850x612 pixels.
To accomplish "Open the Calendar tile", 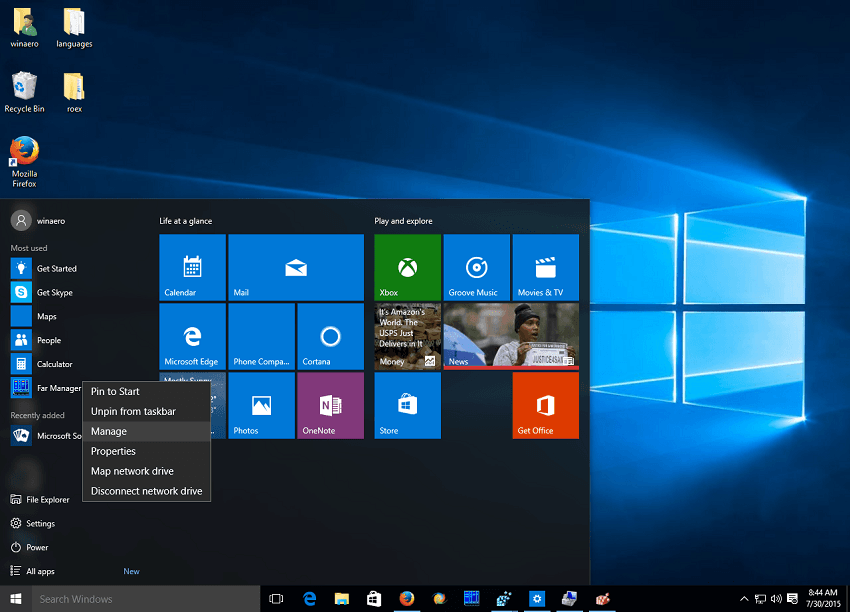I will tap(192, 267).
